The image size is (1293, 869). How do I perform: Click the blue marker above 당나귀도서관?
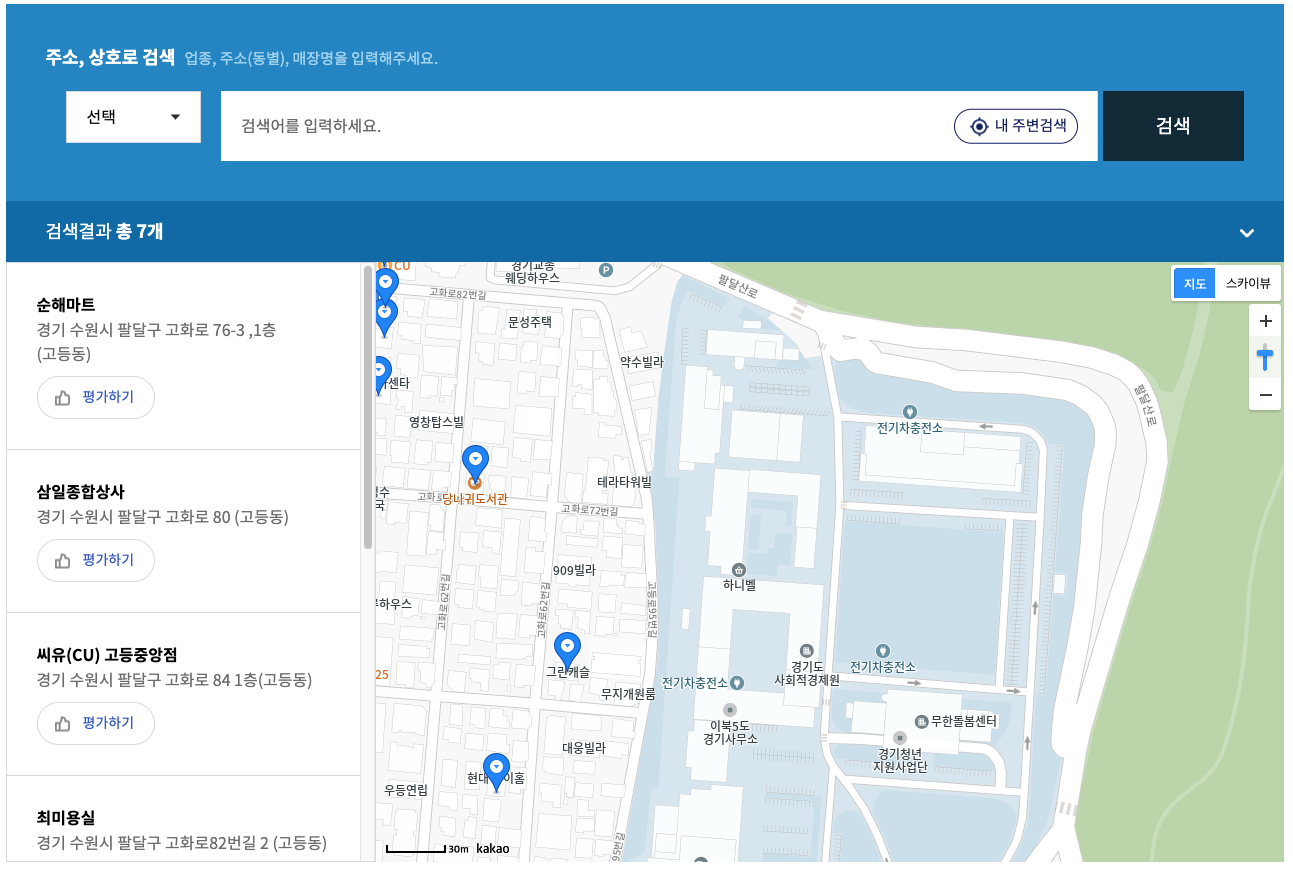pyautogui.click(x=476, y=463)
